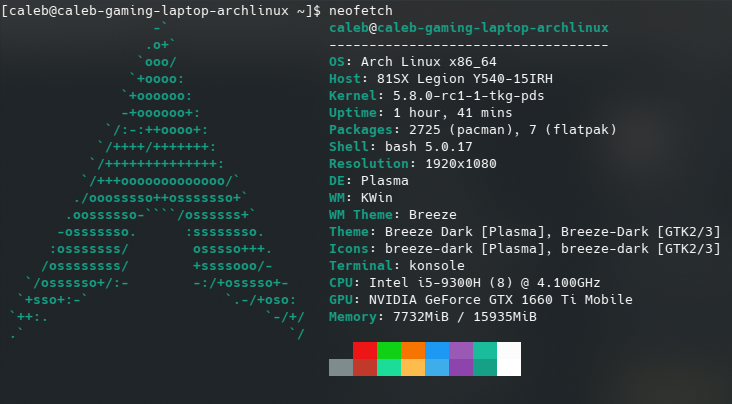The height and width of the screenshot is (404, 732).
Task: Click the uptime '1 hour, 41 mins'
Action: click(452, 113)
